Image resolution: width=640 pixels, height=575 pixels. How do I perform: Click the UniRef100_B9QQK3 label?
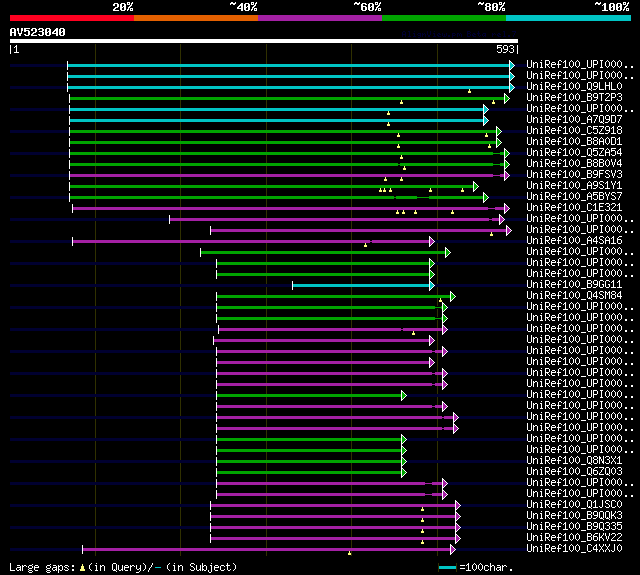tap(574, 516)
